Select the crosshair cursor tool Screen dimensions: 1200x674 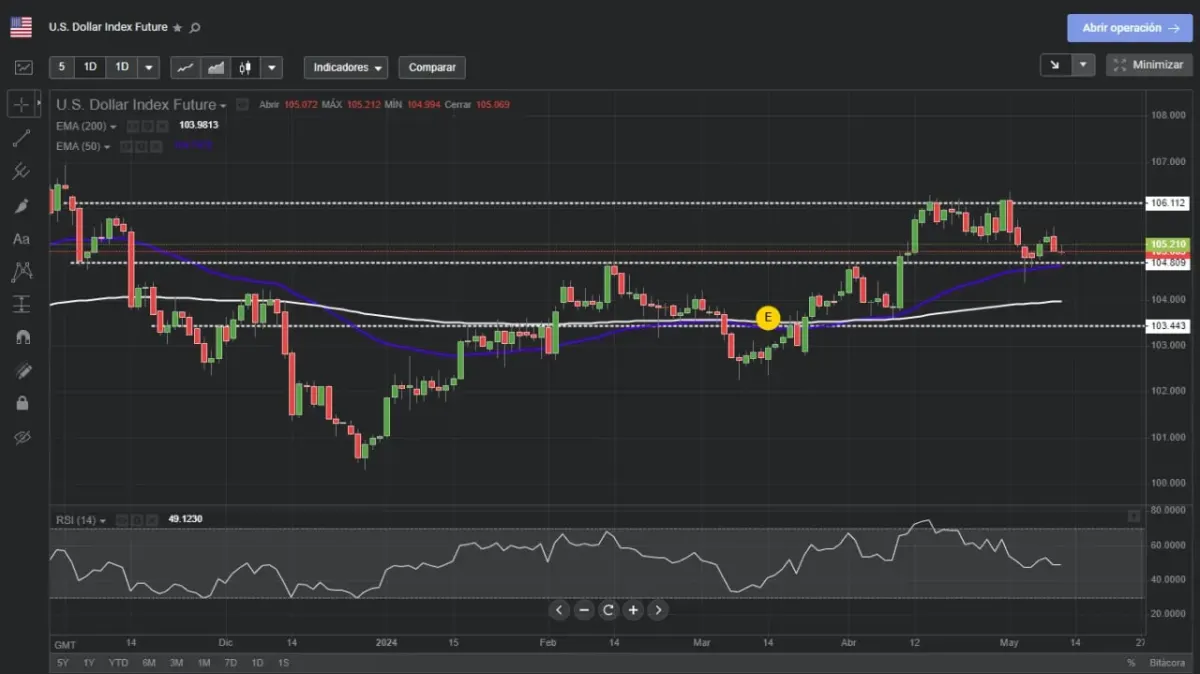pos(22,104)
